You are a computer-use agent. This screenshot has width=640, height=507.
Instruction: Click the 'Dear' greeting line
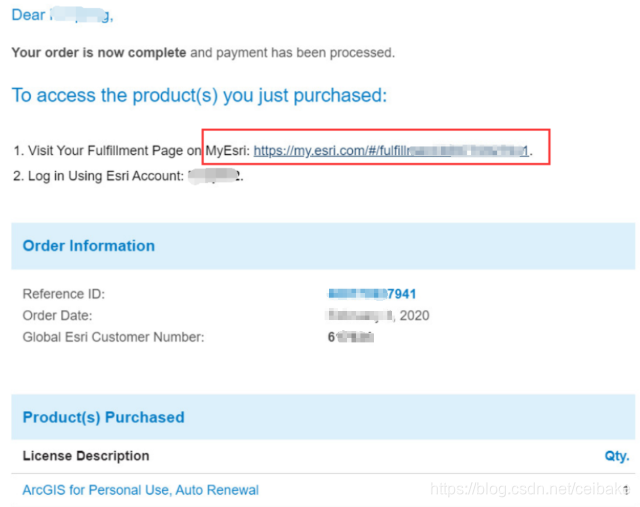click(x=62, y=15)
